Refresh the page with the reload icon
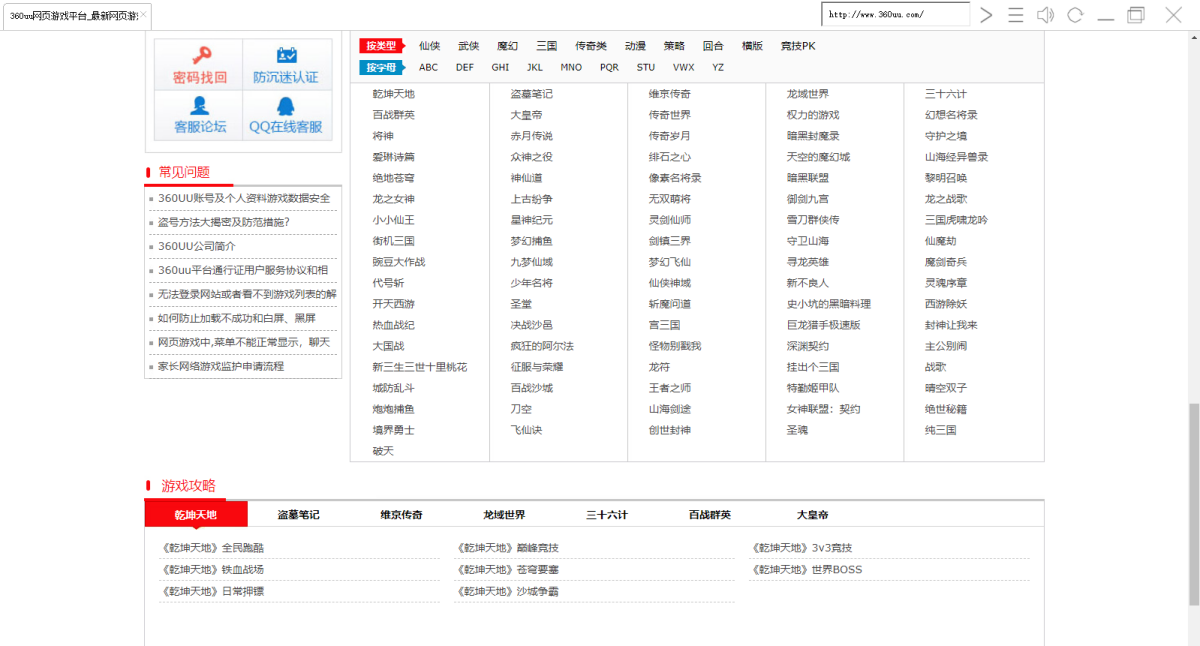This screenshot has height=646, width=1200. 1075,15
